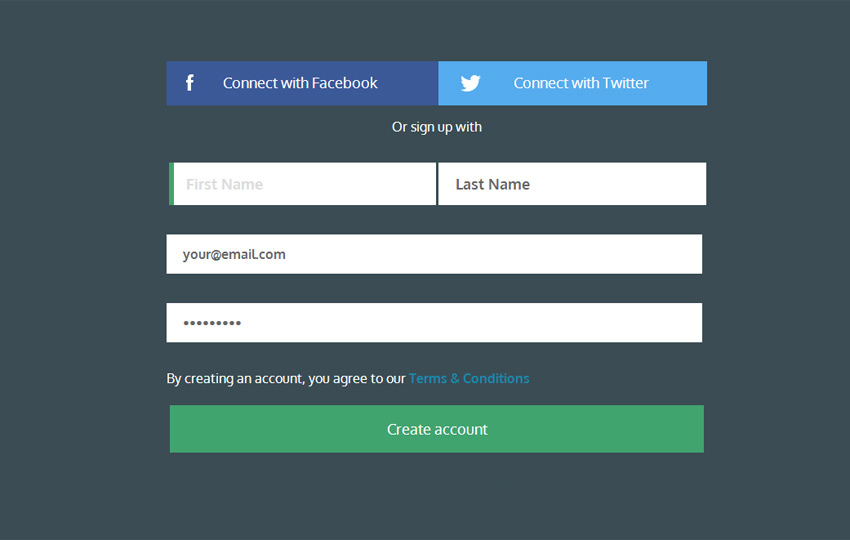
Task: Focus the password field with dots
Action: (434, 323)
